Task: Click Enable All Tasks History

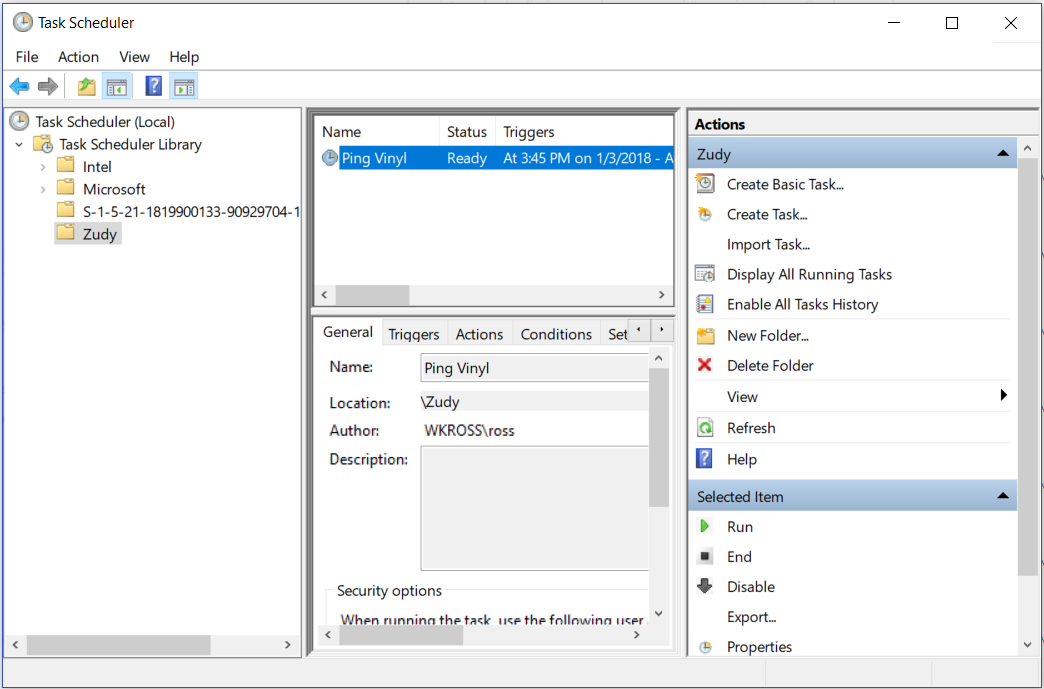Action: pos(802,304)
